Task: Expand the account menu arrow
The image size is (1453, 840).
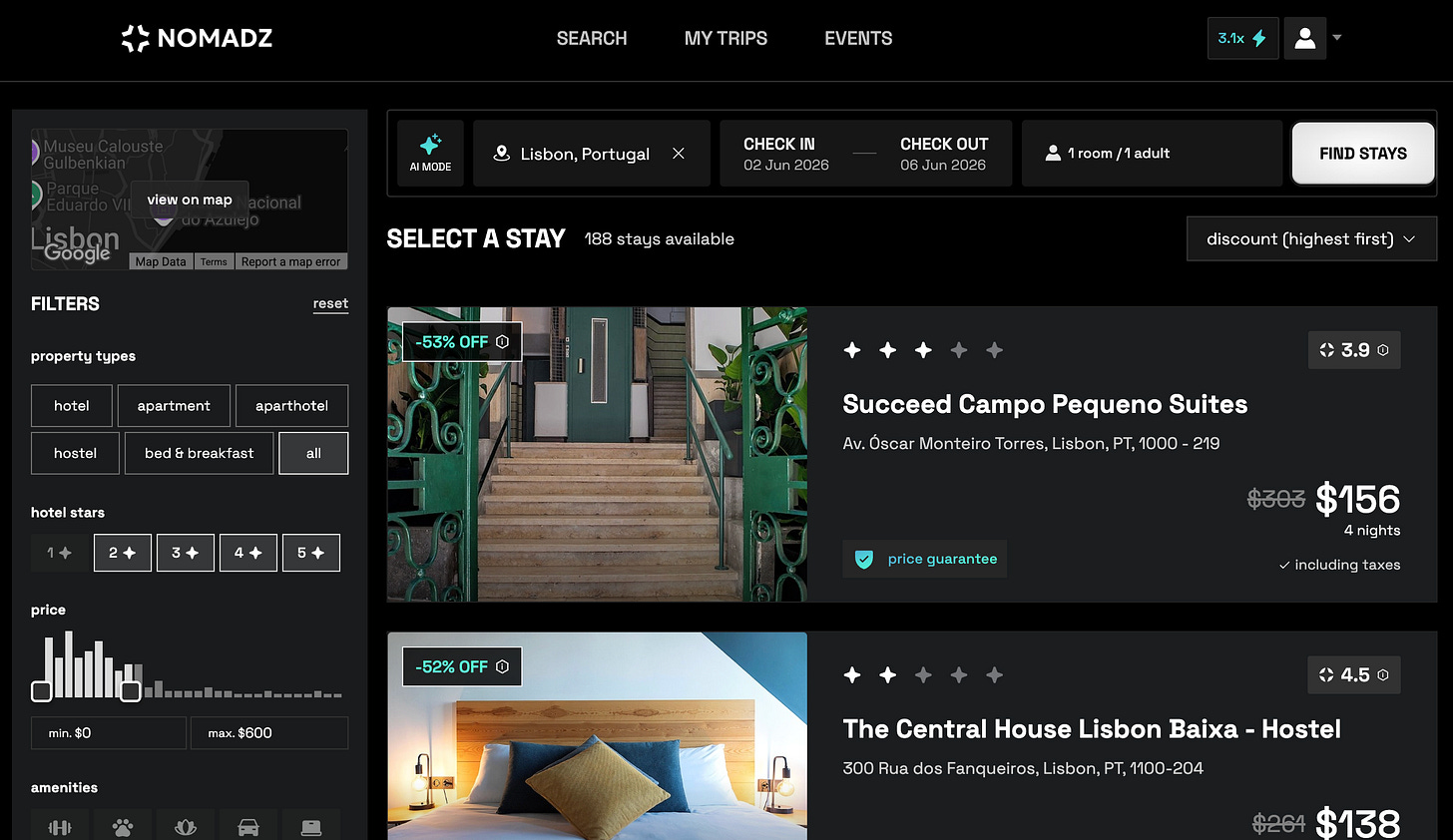Action: click(x=1337, y=38)
